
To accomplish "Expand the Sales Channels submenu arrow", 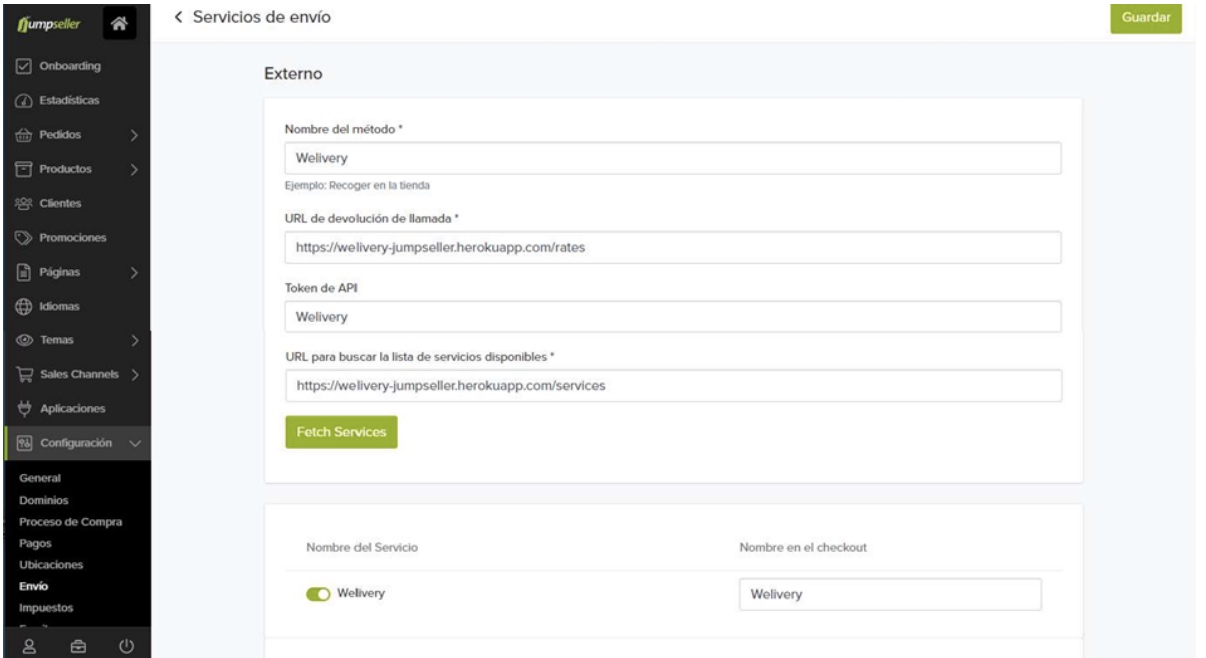I will point(133,374).
